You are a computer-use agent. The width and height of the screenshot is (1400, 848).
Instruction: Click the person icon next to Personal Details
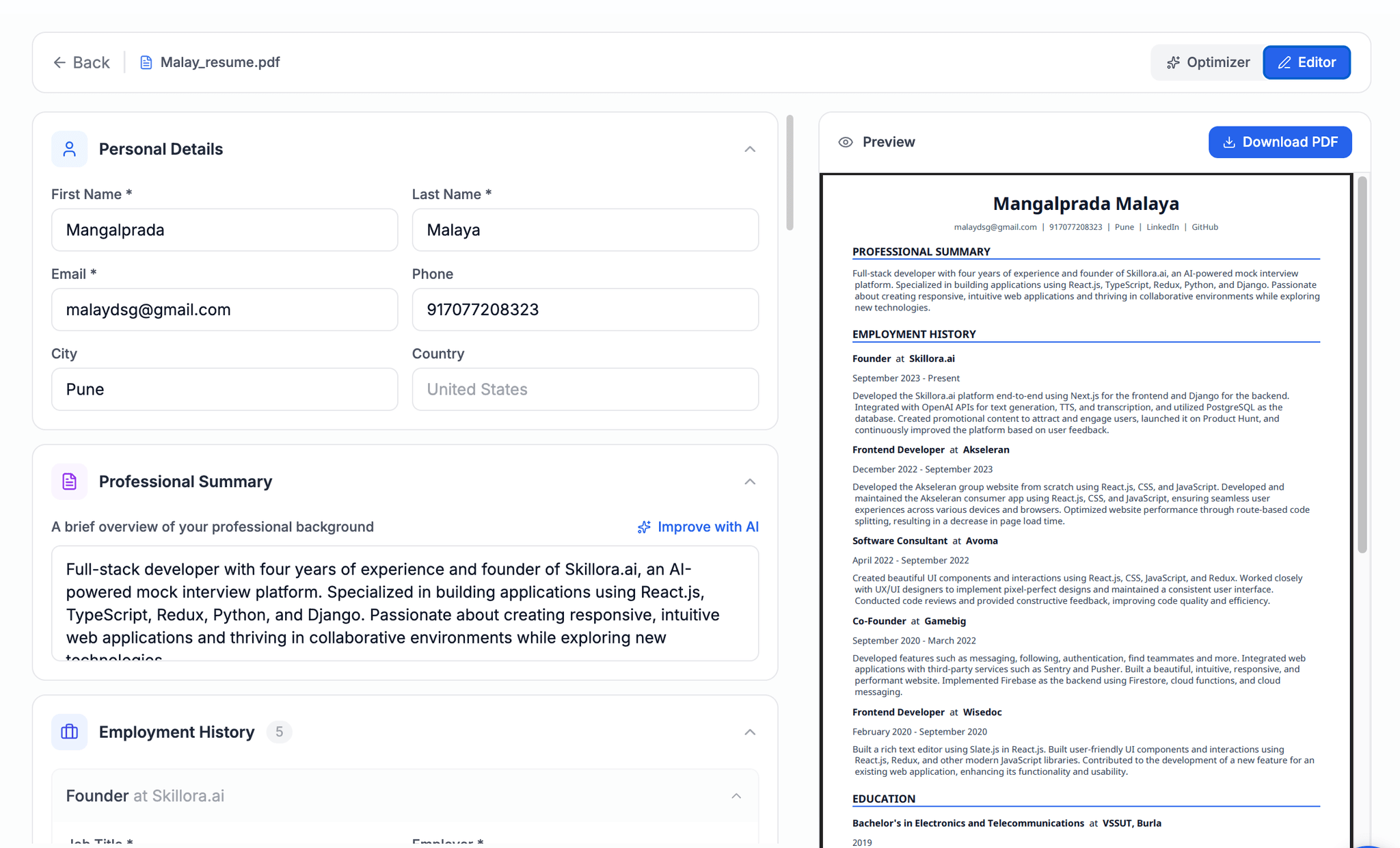(69, 148)
